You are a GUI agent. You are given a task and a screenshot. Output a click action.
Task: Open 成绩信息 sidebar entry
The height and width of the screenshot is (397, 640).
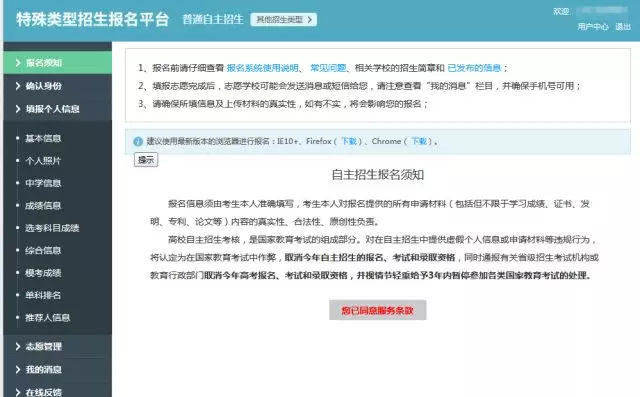[x=43, y=206]
